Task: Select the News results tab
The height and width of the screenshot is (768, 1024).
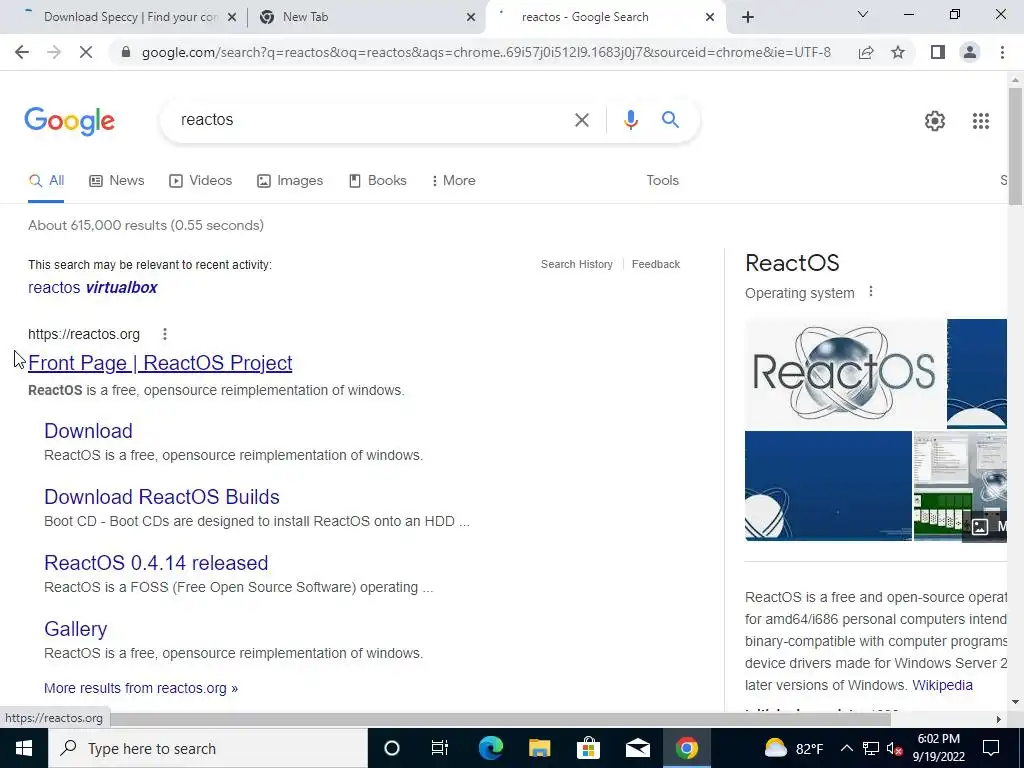Action: [x=116, y=181]
